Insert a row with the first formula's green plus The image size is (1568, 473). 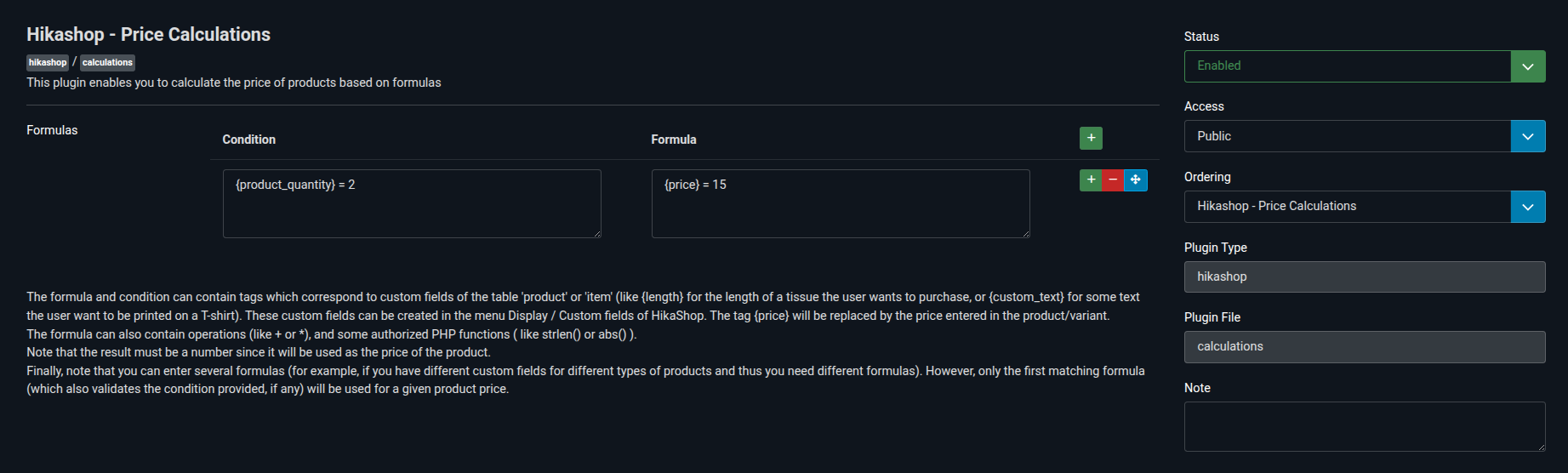click(1091, 180)
